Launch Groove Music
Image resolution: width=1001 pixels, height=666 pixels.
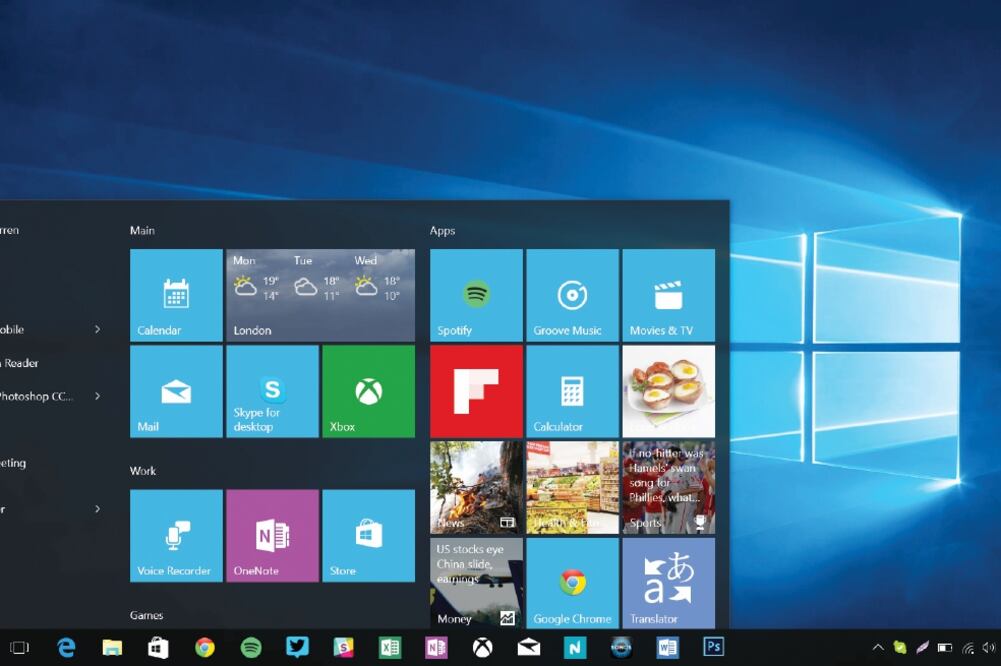point(572,295)
